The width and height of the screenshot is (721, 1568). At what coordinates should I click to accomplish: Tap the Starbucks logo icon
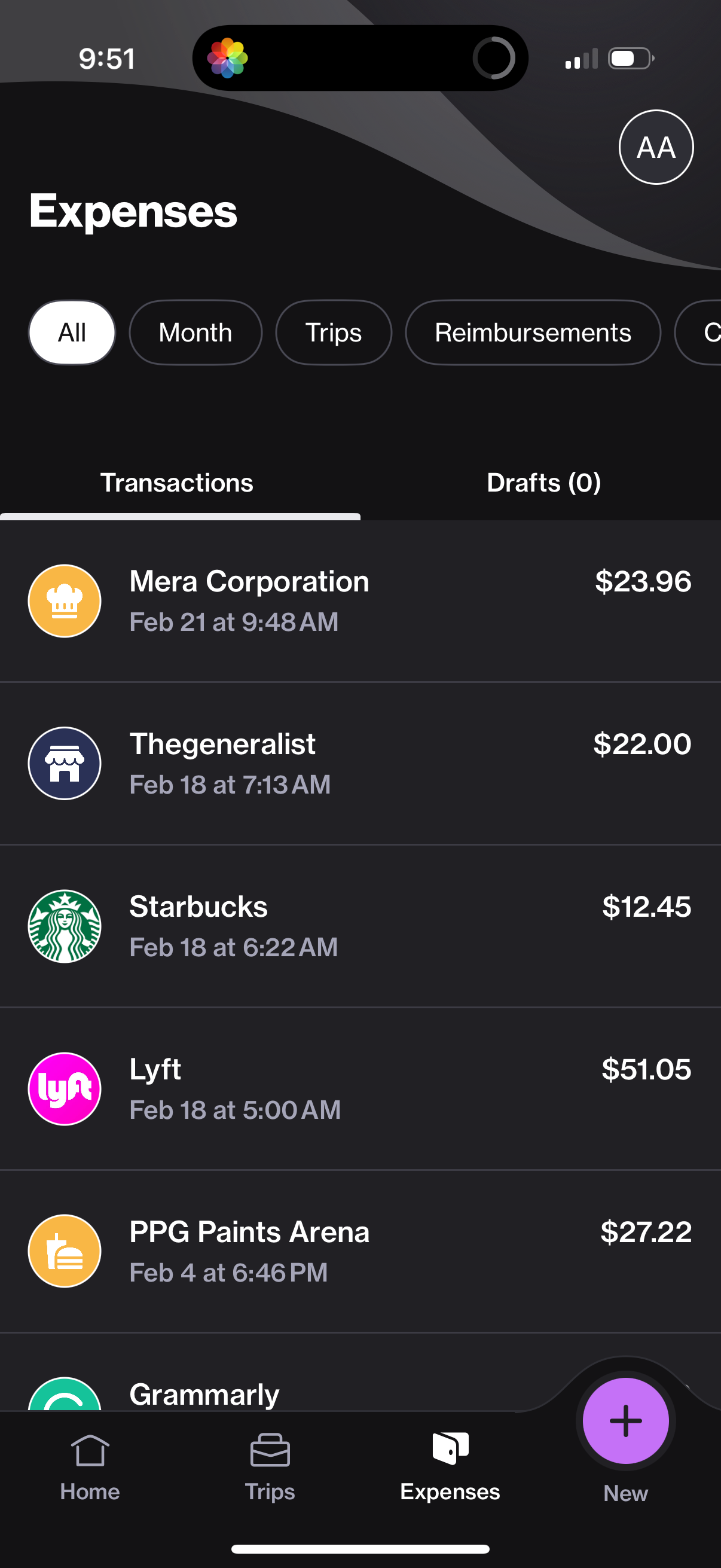65,926
